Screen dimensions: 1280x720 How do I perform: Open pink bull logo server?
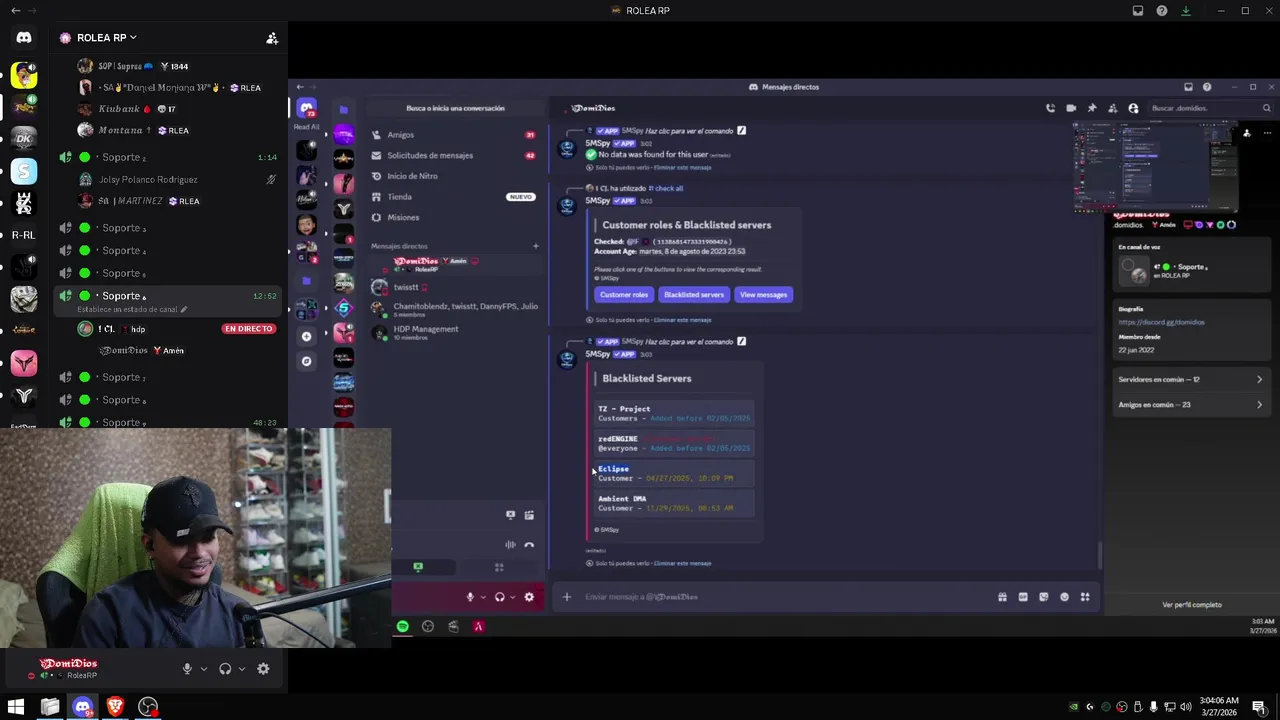coord(24,363)
